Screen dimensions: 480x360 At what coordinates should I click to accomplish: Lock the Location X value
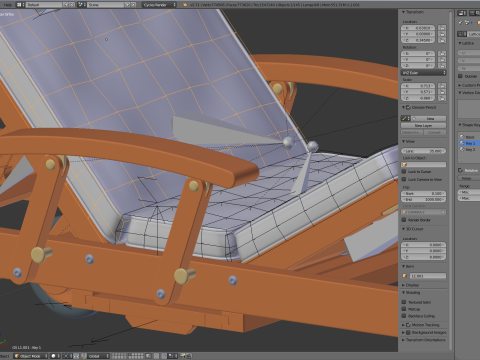click(442, 28)
